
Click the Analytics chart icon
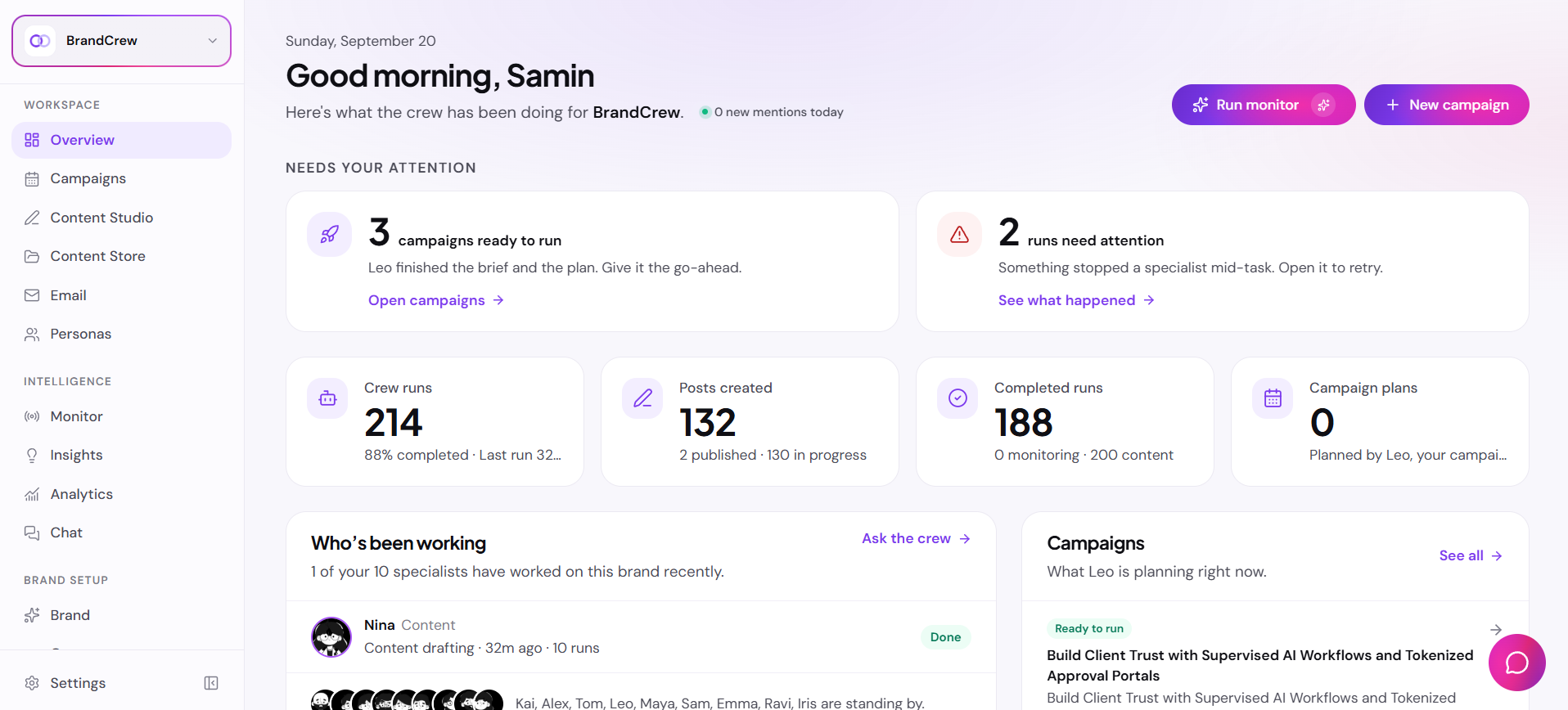(x=32, y=494)
